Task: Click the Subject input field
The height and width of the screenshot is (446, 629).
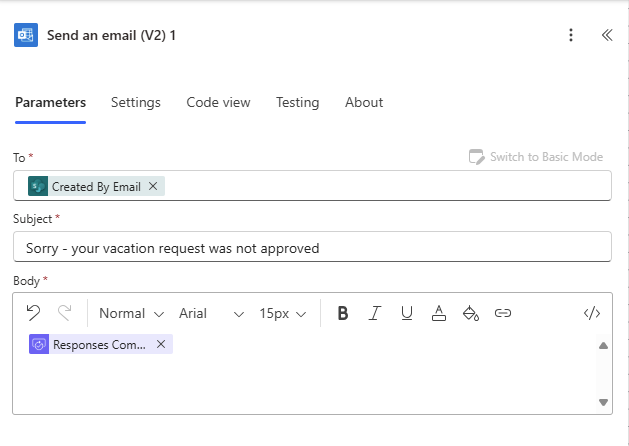Action: (x=311, y=247)
